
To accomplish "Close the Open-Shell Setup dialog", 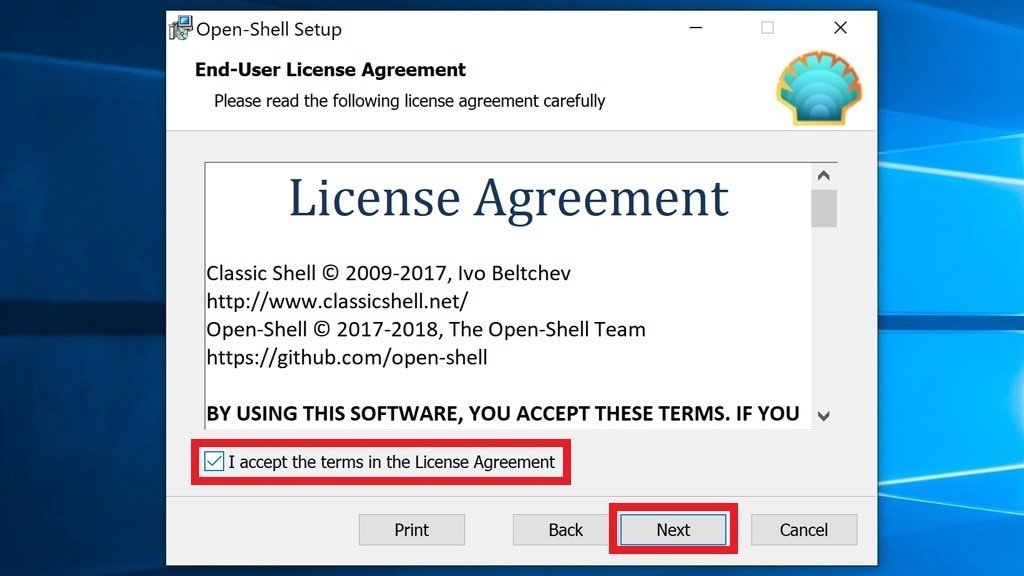I will coord(840,28).
